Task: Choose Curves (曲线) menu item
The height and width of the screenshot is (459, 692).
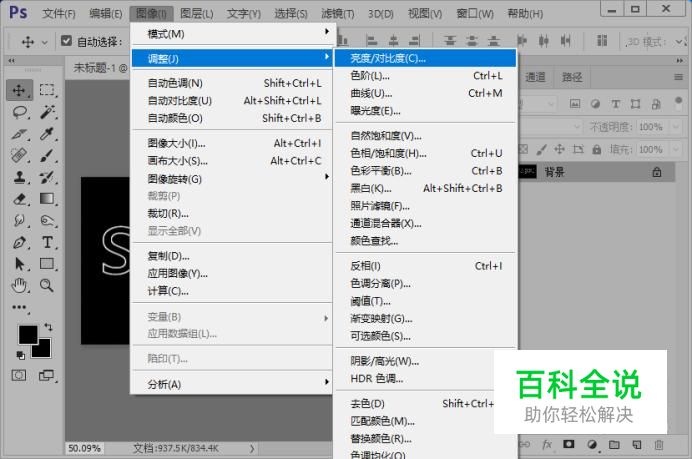Action: pyautogui.click(x=425, y=93)
